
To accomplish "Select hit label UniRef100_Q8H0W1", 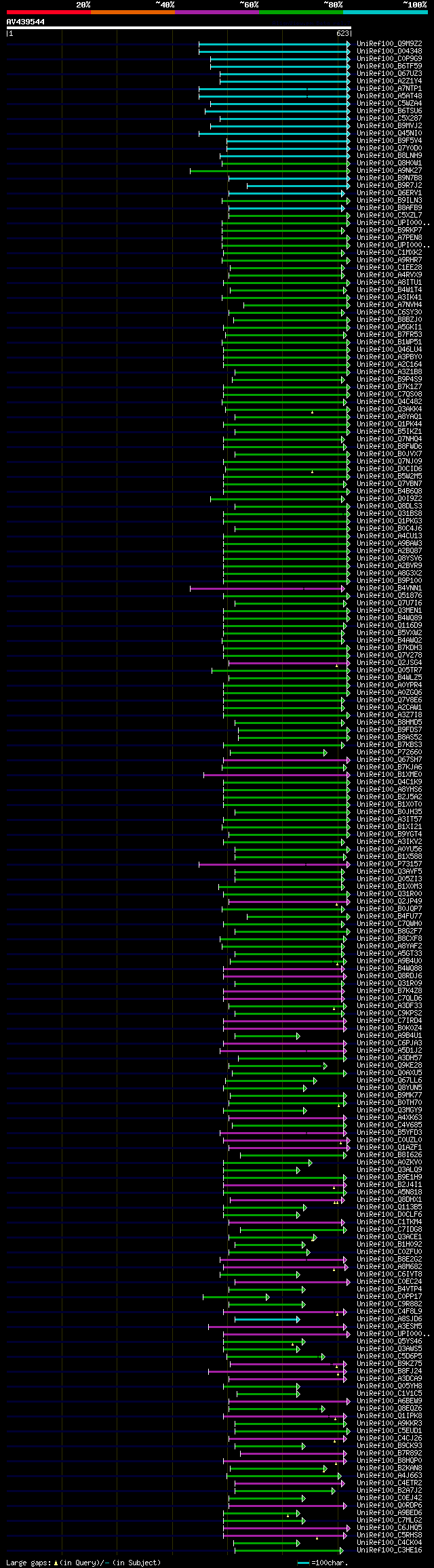I will (x=389, y=163).
